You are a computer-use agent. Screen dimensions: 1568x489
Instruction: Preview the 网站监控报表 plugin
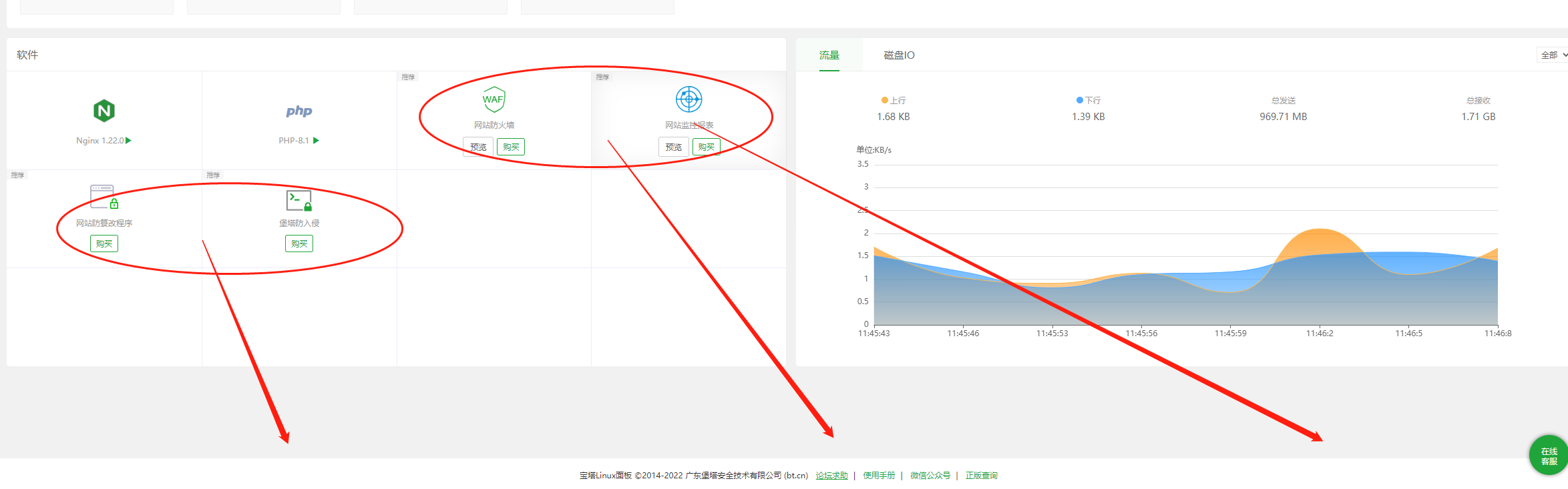pos(673,147)
